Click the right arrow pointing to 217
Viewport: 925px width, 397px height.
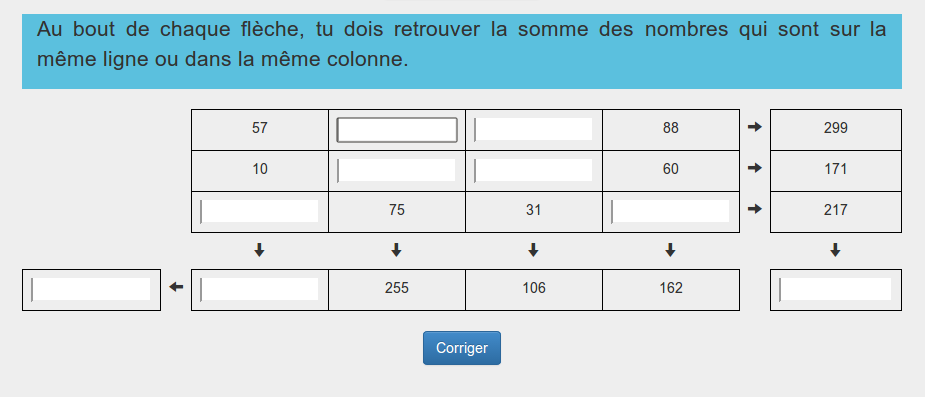point(755,209)
